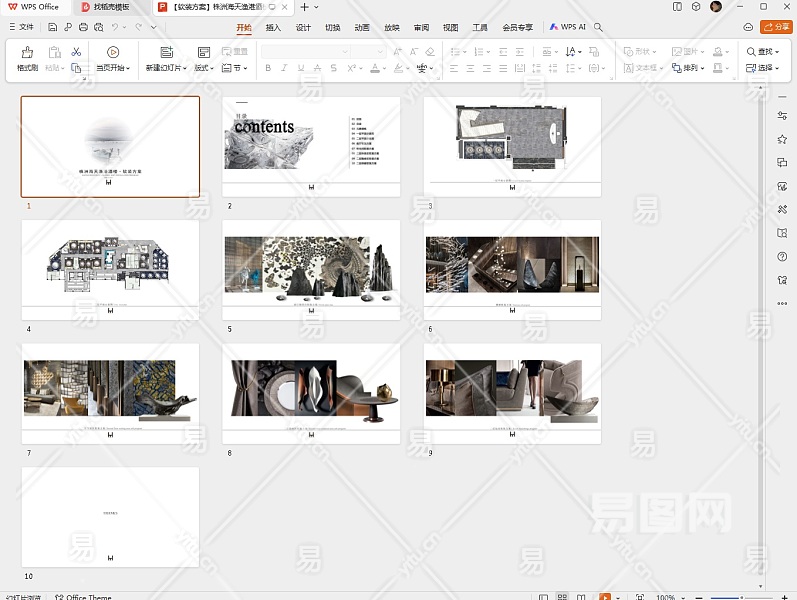Click the New Slide (新建幻灯片) icon
This screenshot has width=797, height=600.
pos(166,52)
